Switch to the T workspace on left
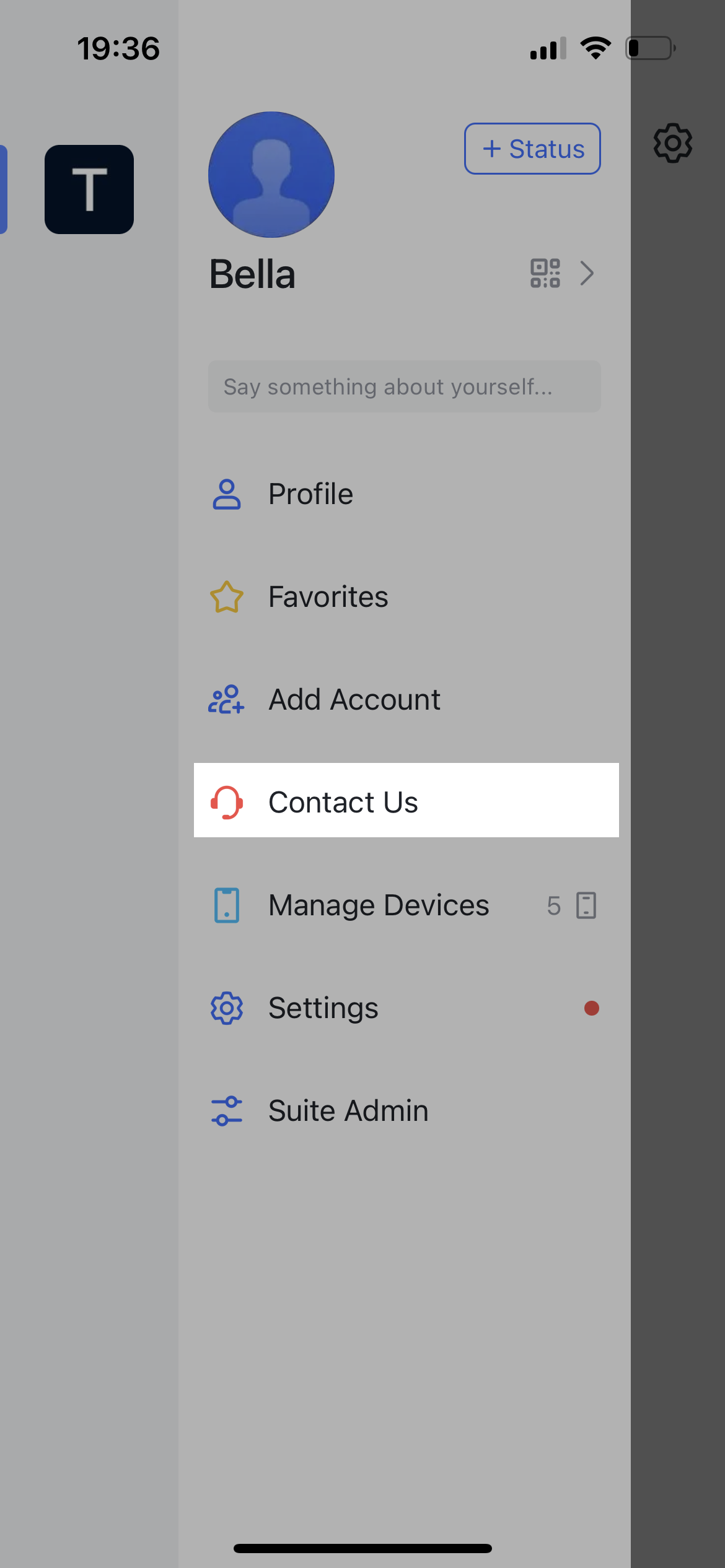This screenshot has height=1568, width=725. click(89, 189)
